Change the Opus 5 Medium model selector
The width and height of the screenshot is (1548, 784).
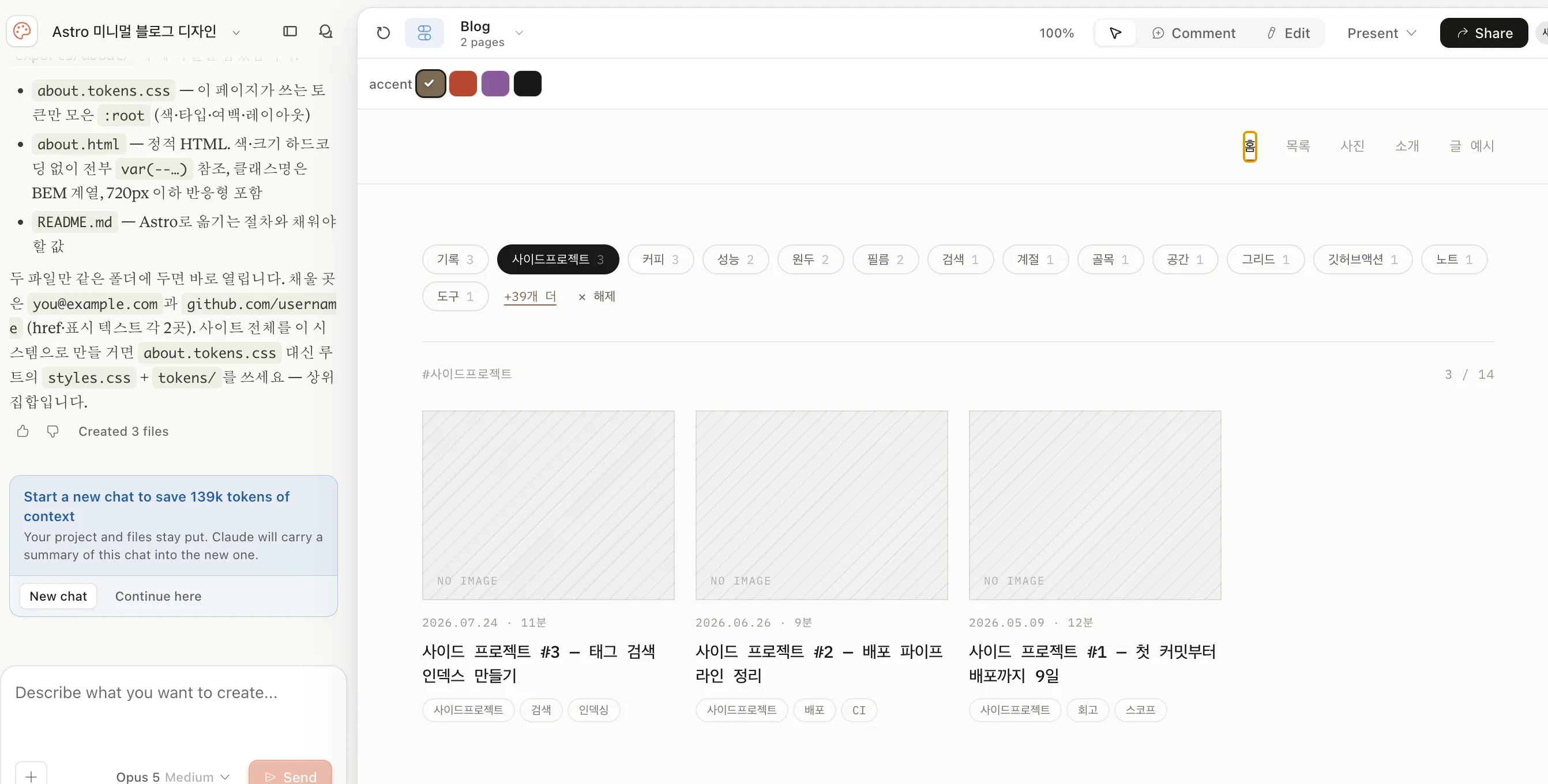point(173,776)
